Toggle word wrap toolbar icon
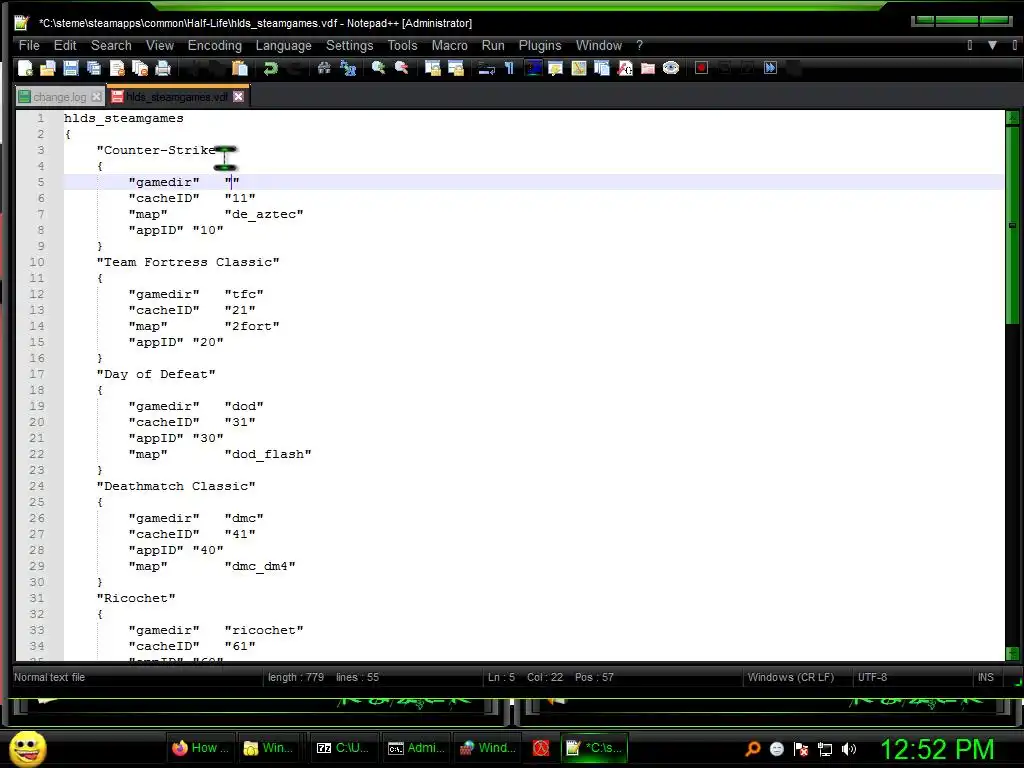The width and height of the screenshot is (1024, 768). coord(487,68)
